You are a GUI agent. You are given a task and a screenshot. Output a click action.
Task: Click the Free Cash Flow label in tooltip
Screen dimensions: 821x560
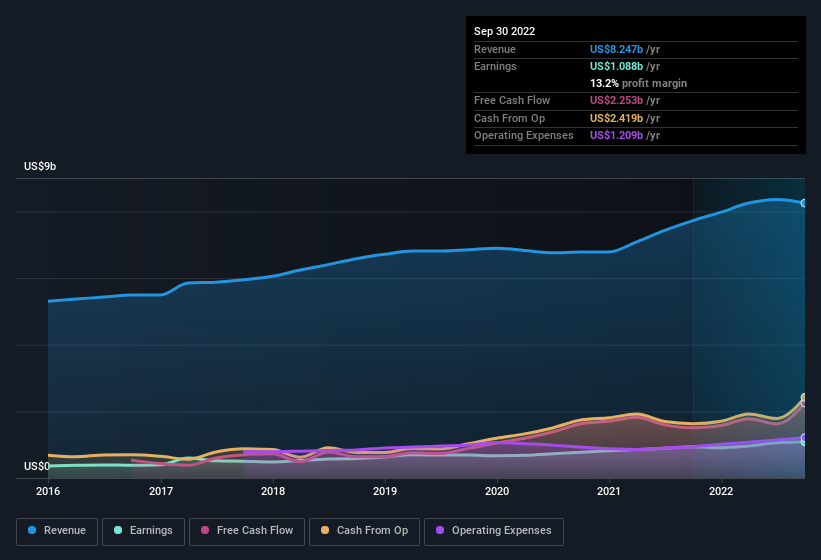tap(512, 100)
